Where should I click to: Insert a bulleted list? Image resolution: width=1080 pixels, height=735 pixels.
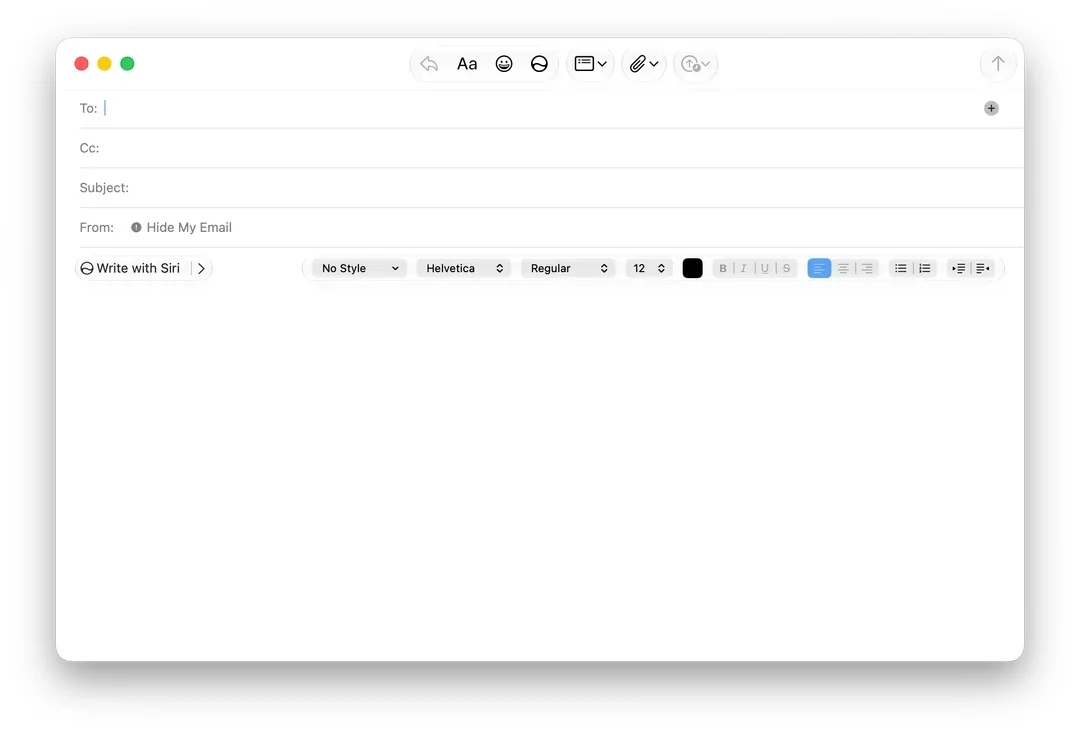click(900, 269)
